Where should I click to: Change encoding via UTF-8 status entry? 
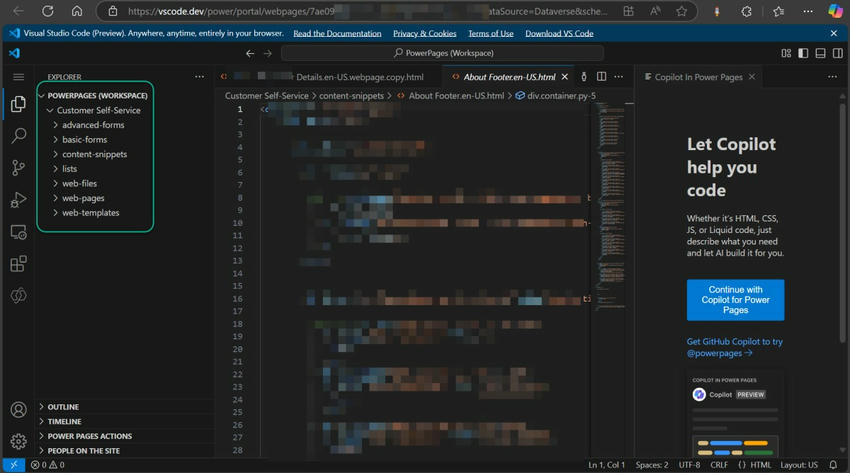point(689,465)
